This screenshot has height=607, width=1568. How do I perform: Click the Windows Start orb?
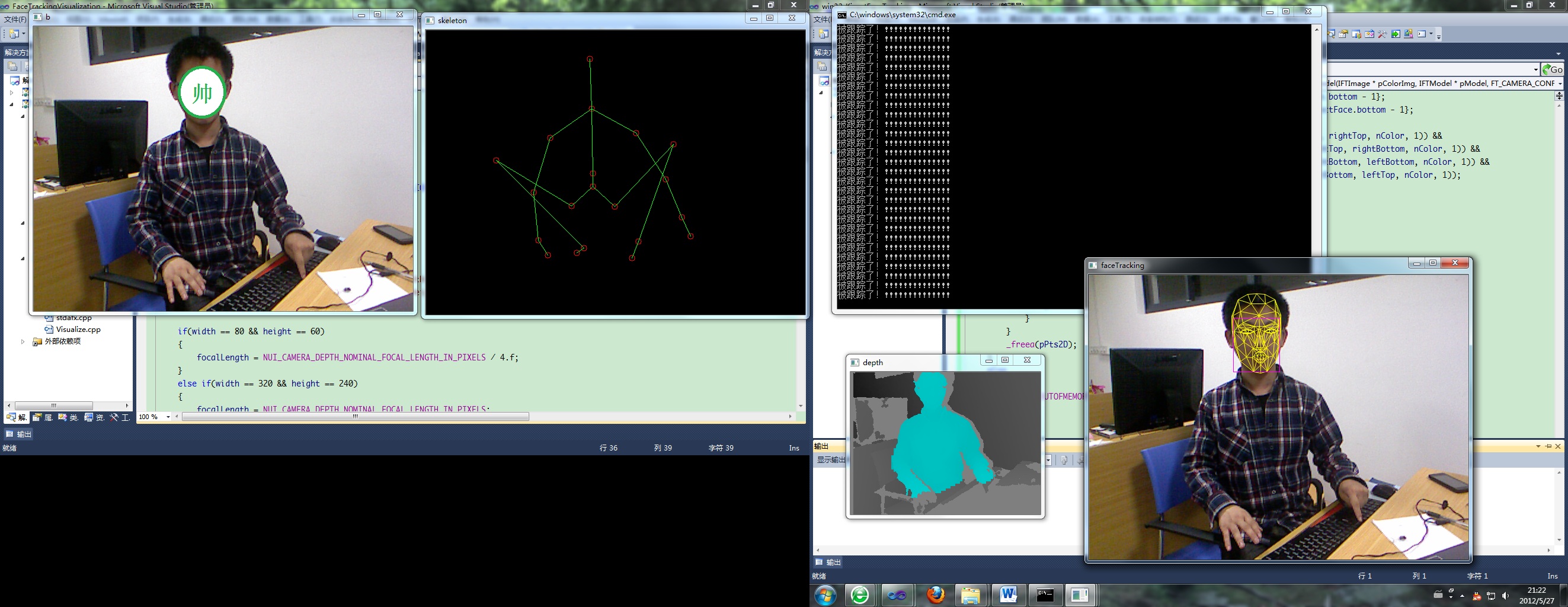point(825,595)
